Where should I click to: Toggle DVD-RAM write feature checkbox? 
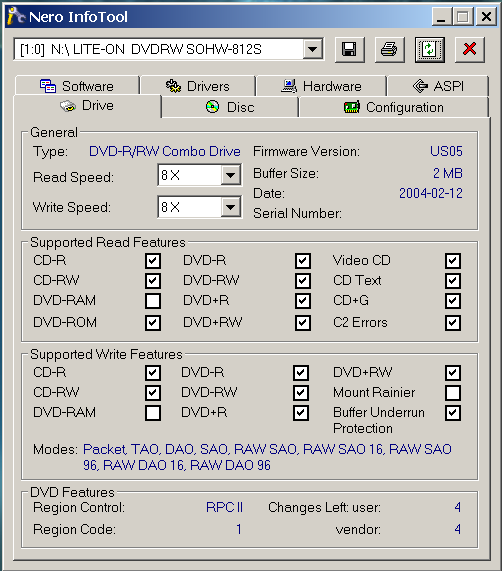pos(153,413)
